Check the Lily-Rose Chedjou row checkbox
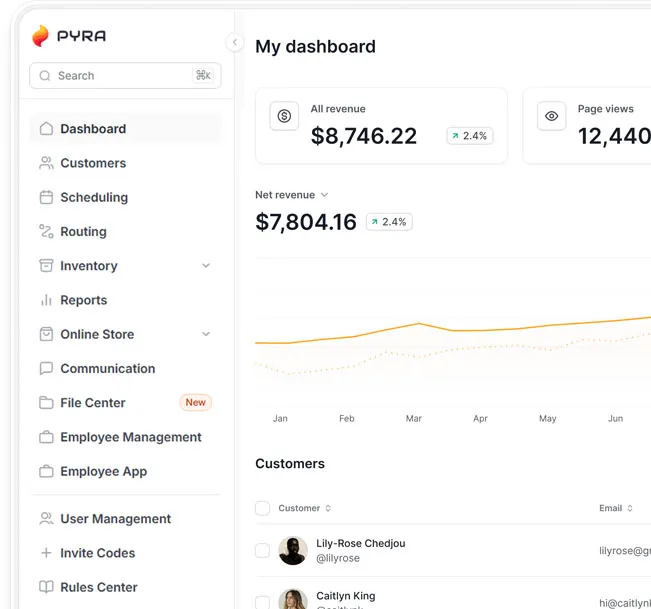This screenshot has height=609, width=651. [x=262, y=550]
